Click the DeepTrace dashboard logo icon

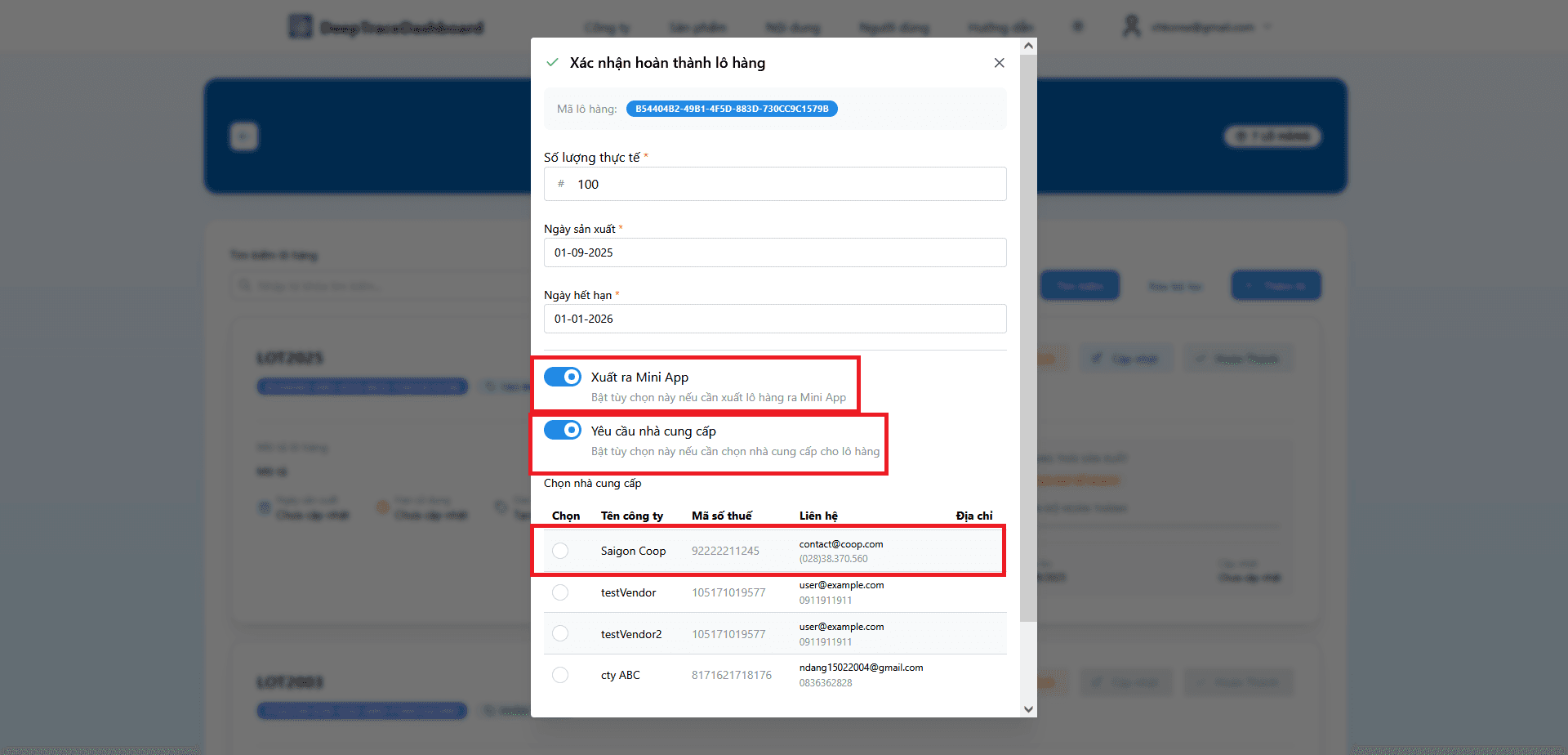pos(301,27)
